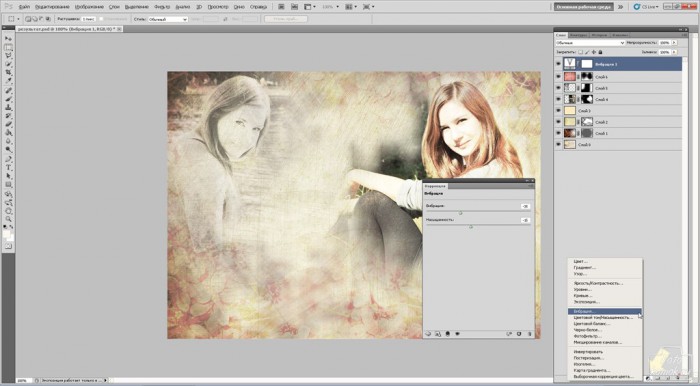The height and width of the screenshot is (386, 700).
Task: Launch Bridge from the application bar
Action: (281, 7)
